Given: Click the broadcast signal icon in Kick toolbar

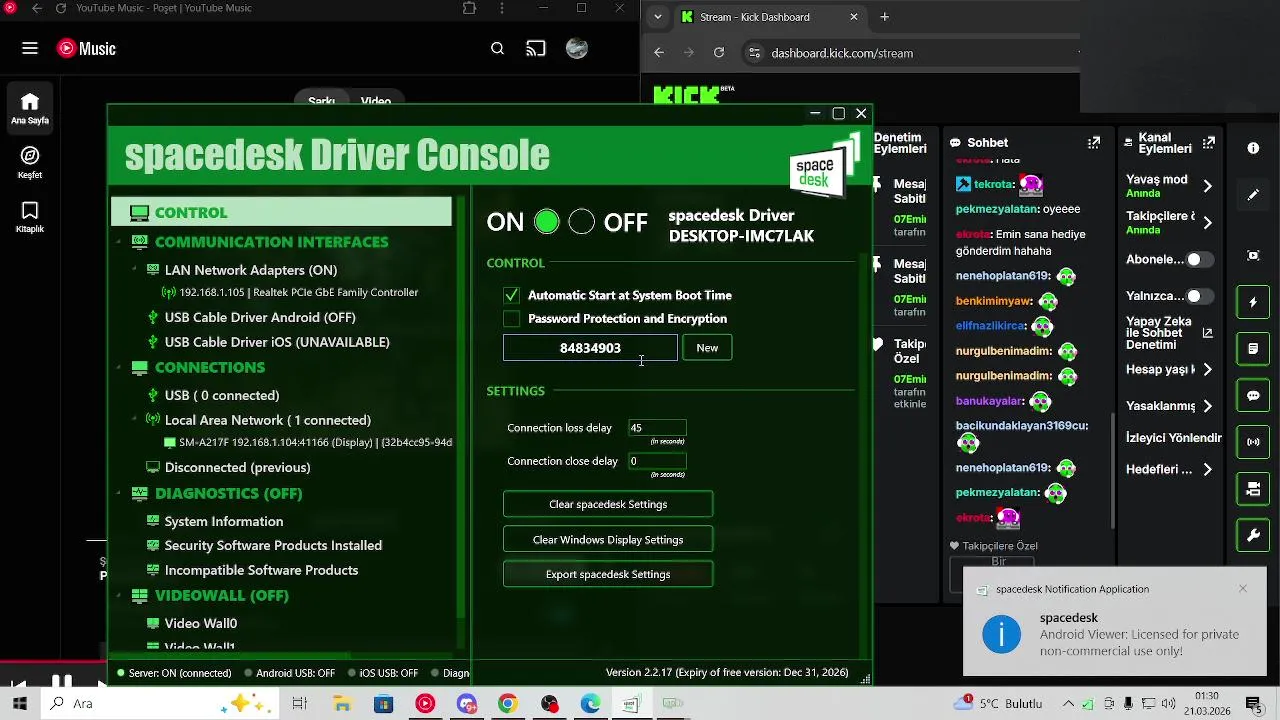Looking at the screenshot, I should [1253, 442].
